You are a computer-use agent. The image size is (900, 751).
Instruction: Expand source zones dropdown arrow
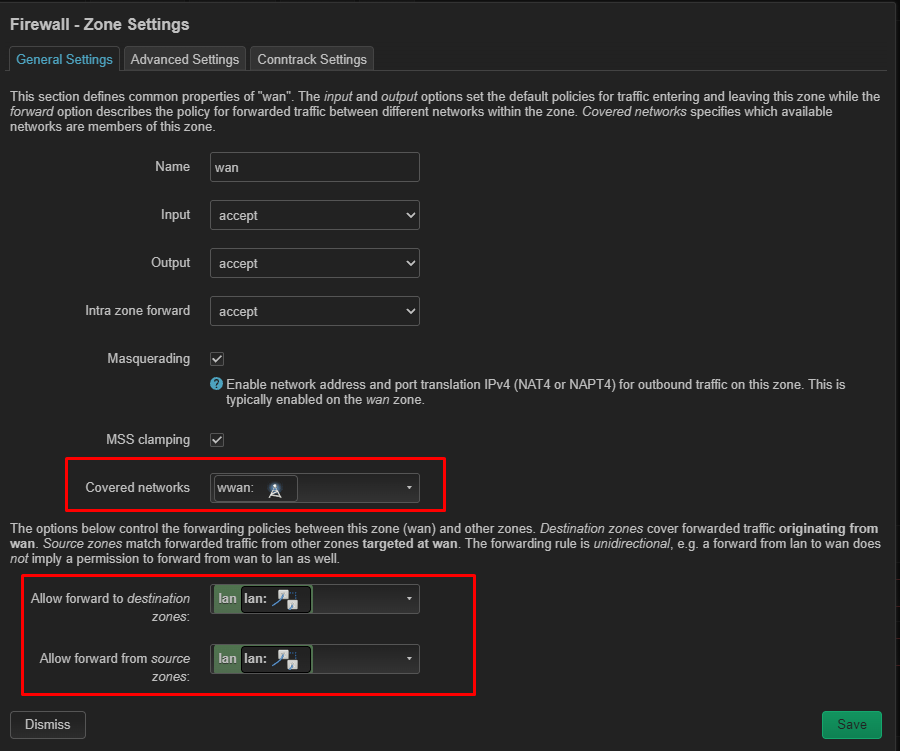click(409, 659)
